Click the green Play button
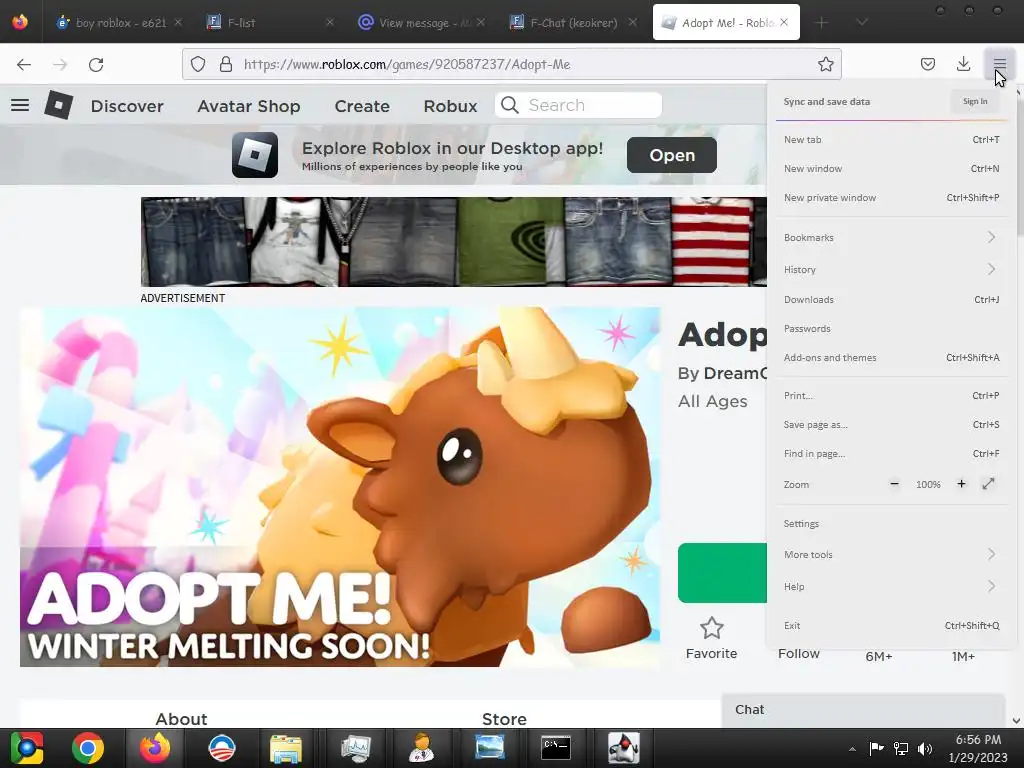 (722, 573)
